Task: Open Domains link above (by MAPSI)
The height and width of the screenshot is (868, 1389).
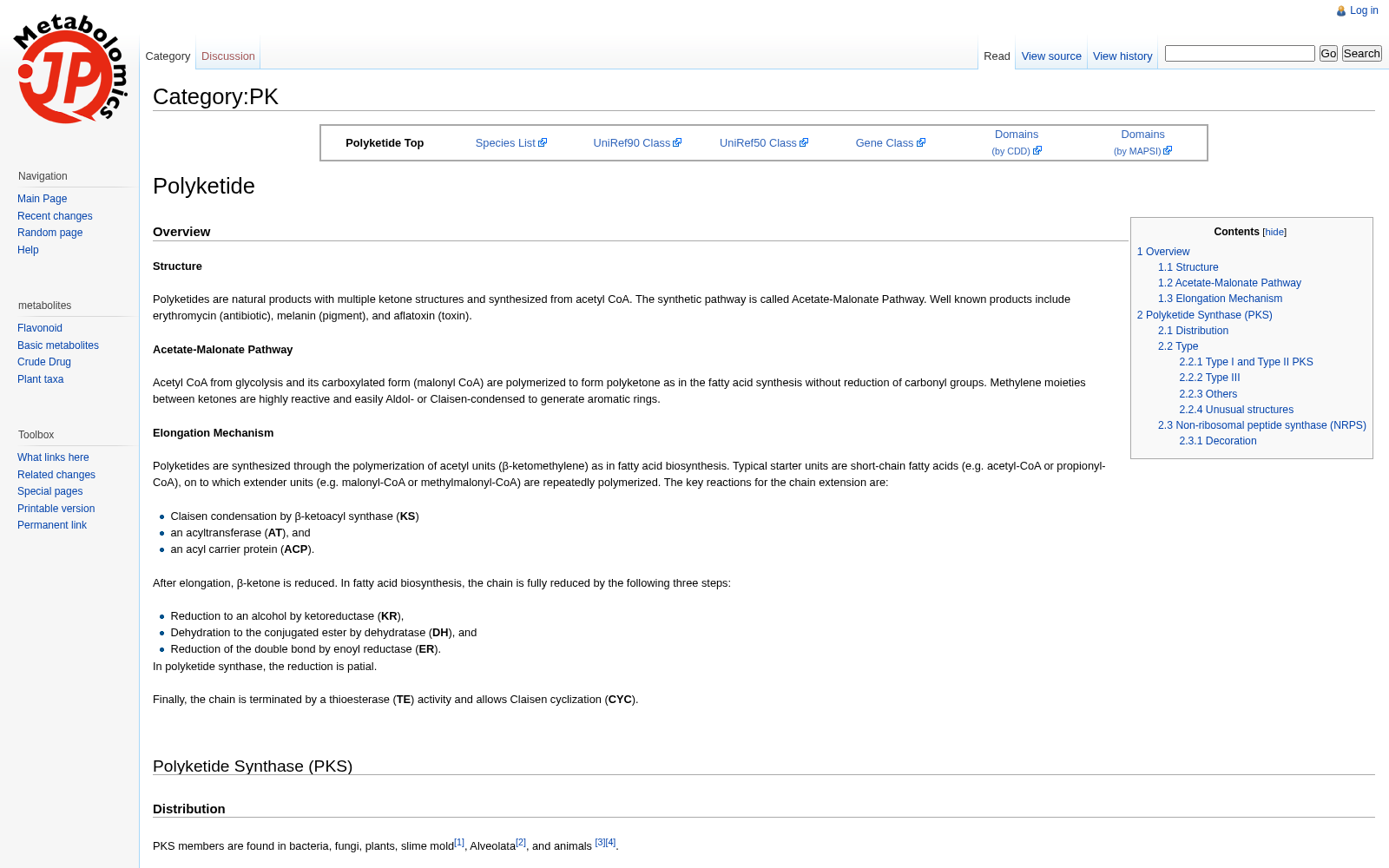Action: [x=1142, y=135]
